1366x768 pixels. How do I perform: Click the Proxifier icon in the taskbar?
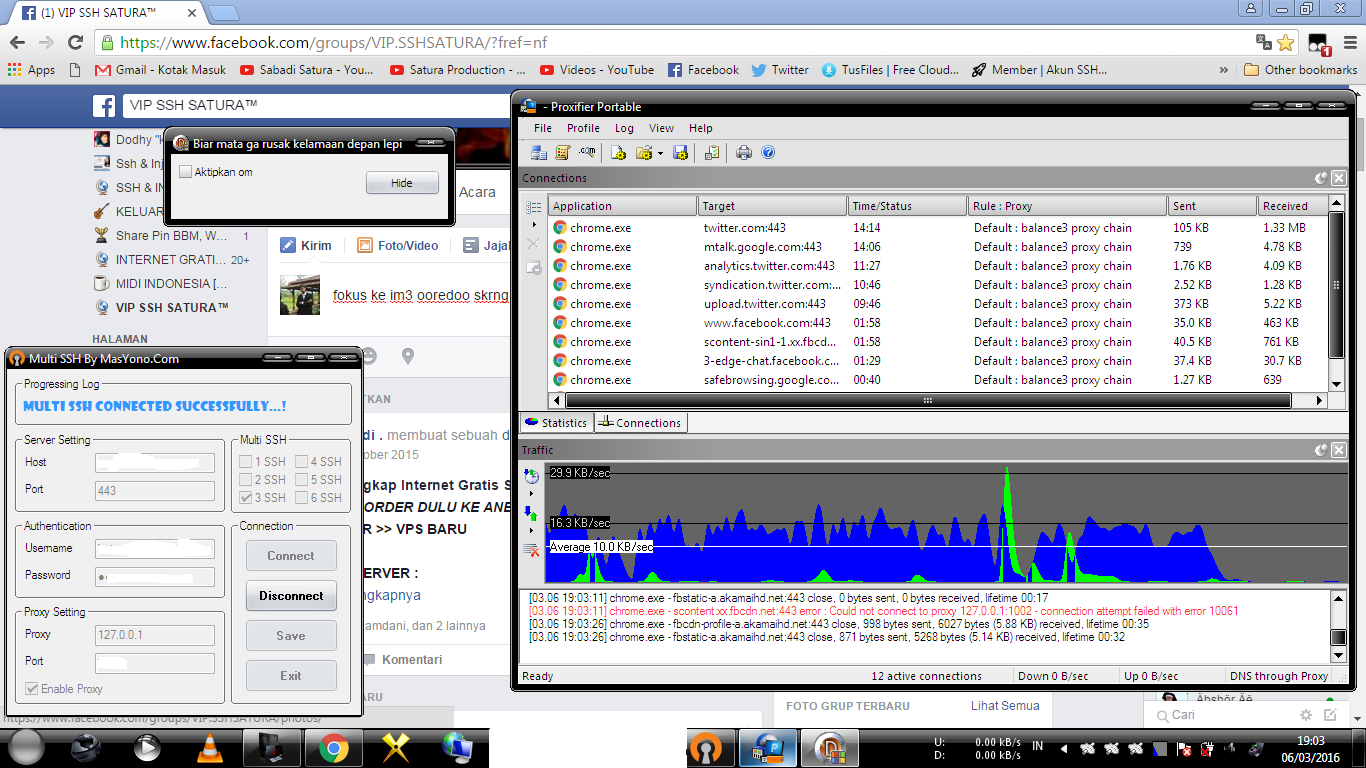[x=768, y=748]
